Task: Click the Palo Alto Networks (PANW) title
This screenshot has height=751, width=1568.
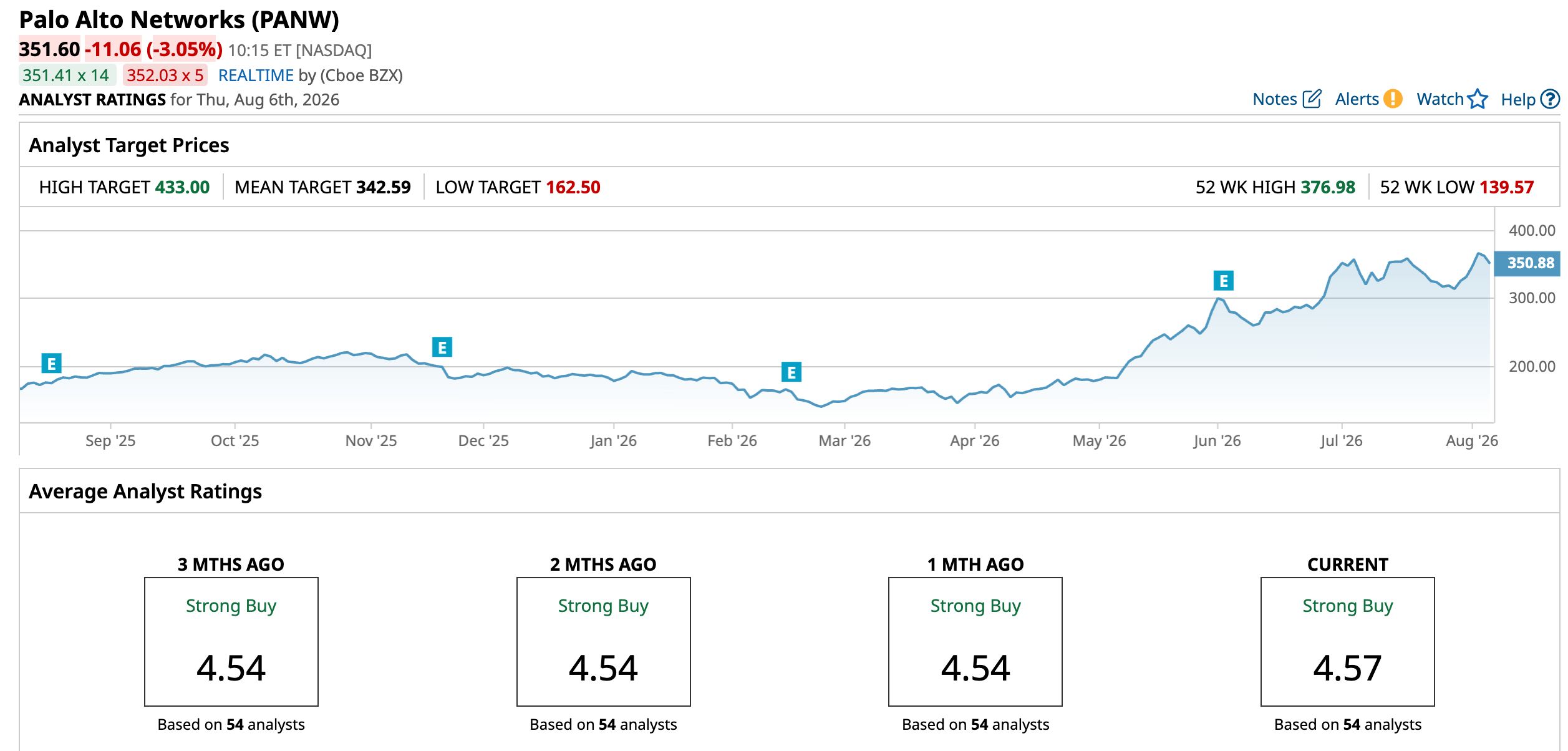Action: coord(179,20)
